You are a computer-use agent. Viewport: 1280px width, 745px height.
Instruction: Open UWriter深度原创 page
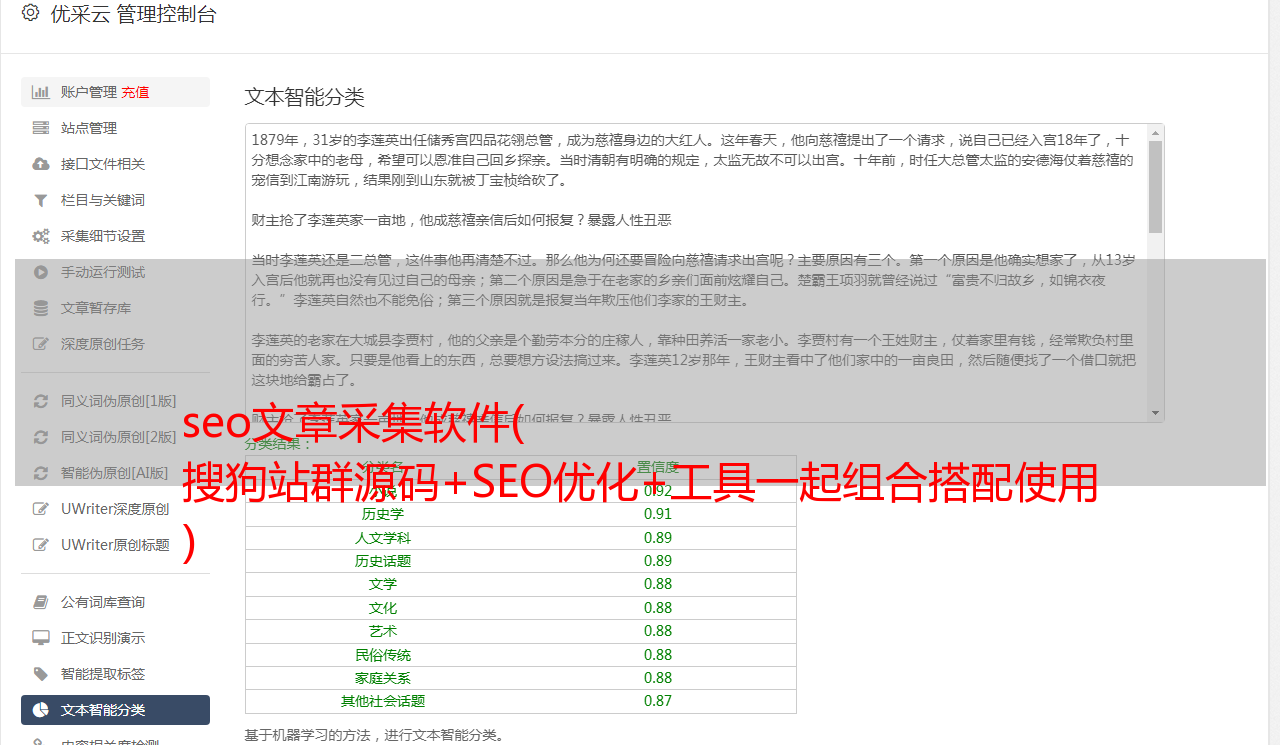(115, 509)
